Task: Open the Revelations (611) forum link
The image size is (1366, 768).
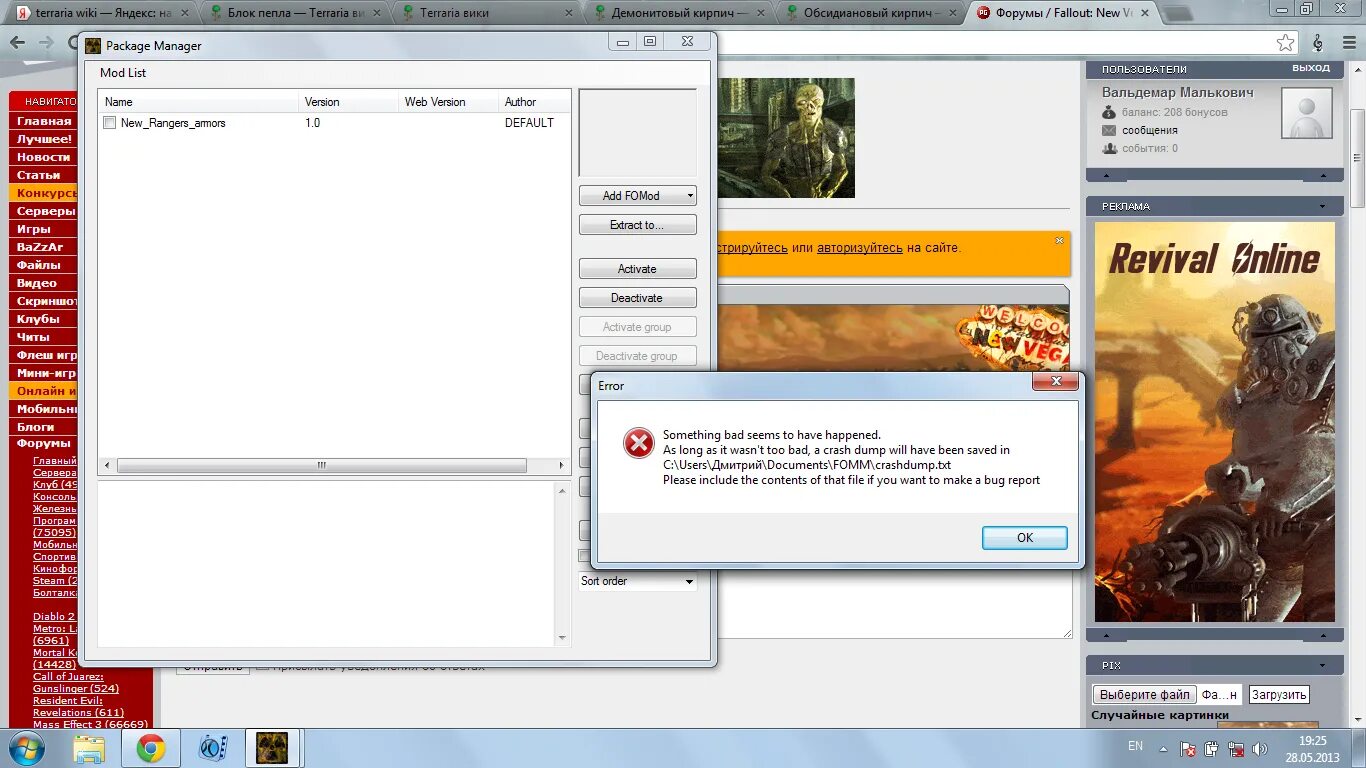Action: click(78, 713)
